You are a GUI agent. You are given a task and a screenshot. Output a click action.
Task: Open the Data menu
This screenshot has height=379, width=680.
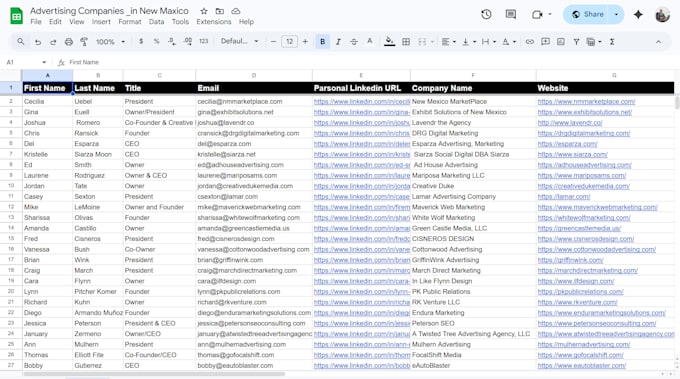(157, 22)
